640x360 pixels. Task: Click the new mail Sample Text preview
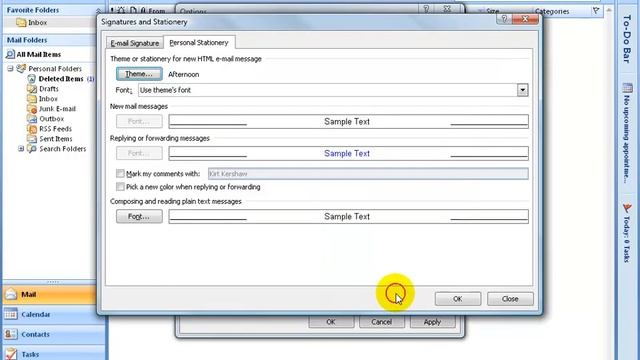(349, 121)
